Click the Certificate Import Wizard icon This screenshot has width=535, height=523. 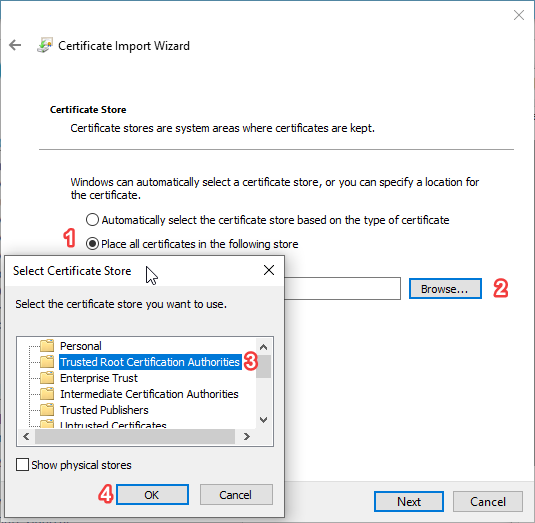(x=45, y=45)
